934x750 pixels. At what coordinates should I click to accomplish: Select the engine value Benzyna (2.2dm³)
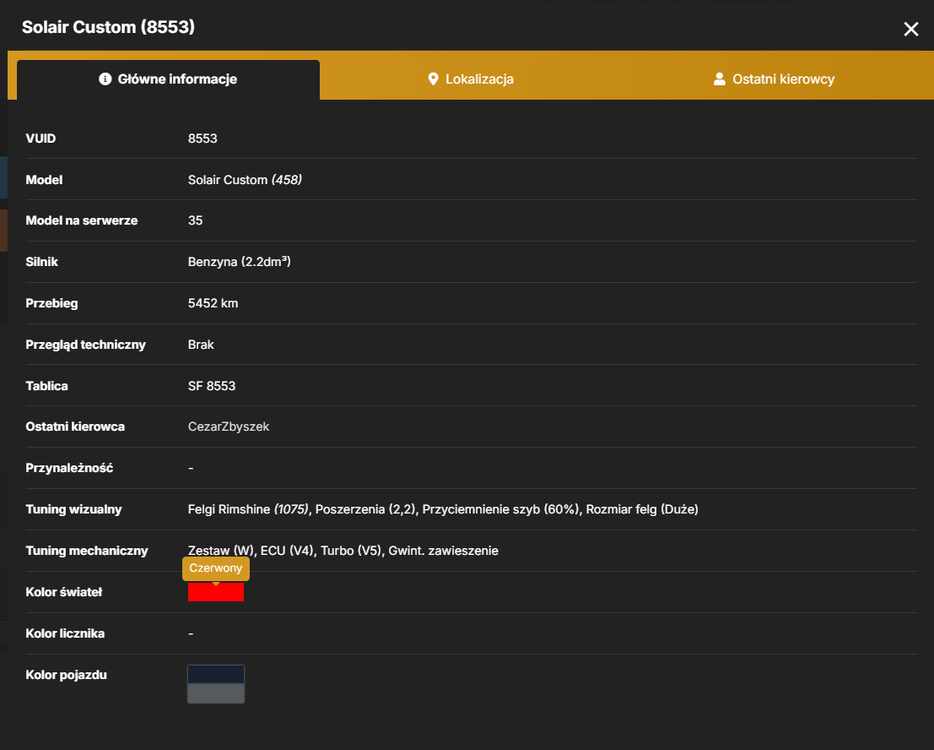[239, 262]
